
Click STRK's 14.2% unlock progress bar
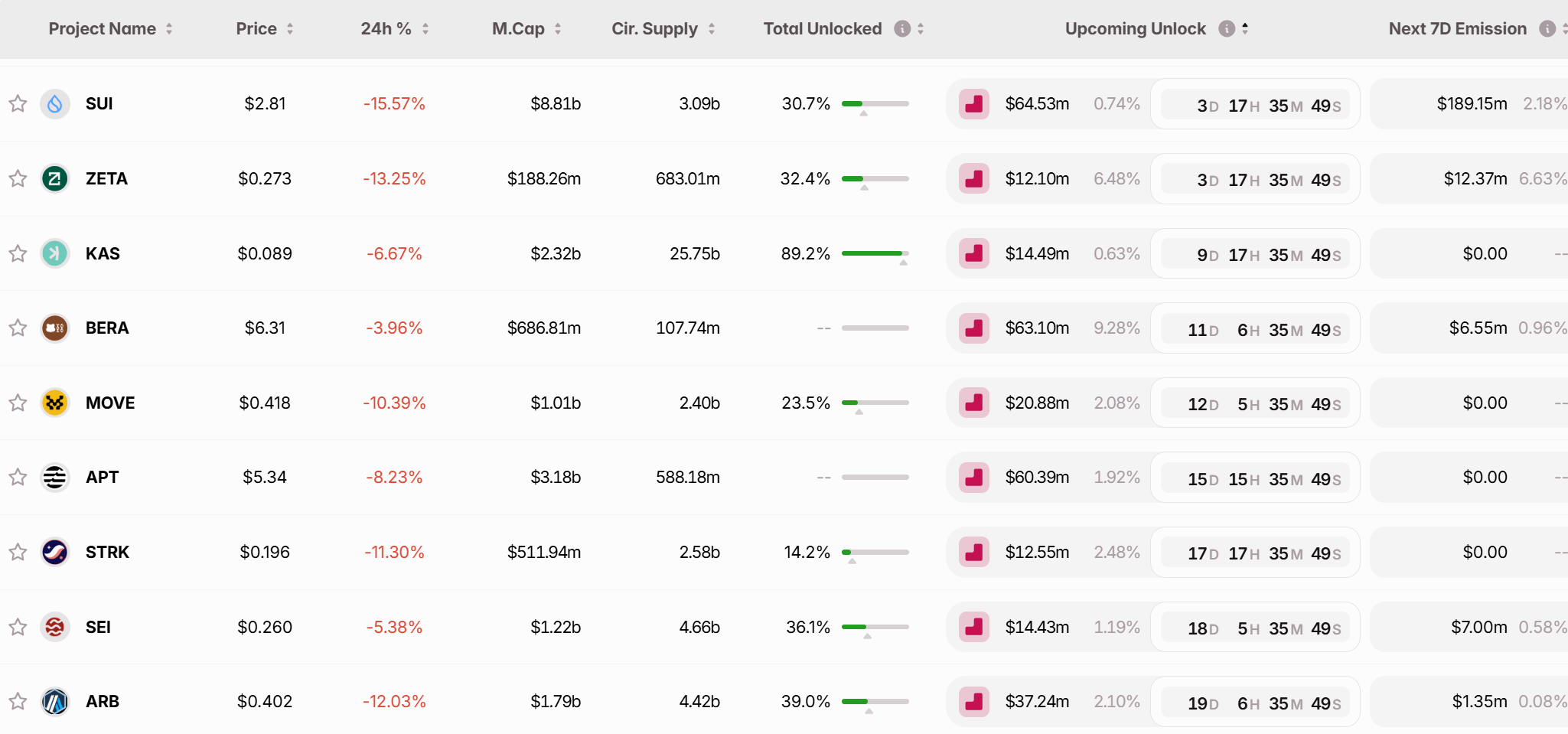tap(875, 552)
